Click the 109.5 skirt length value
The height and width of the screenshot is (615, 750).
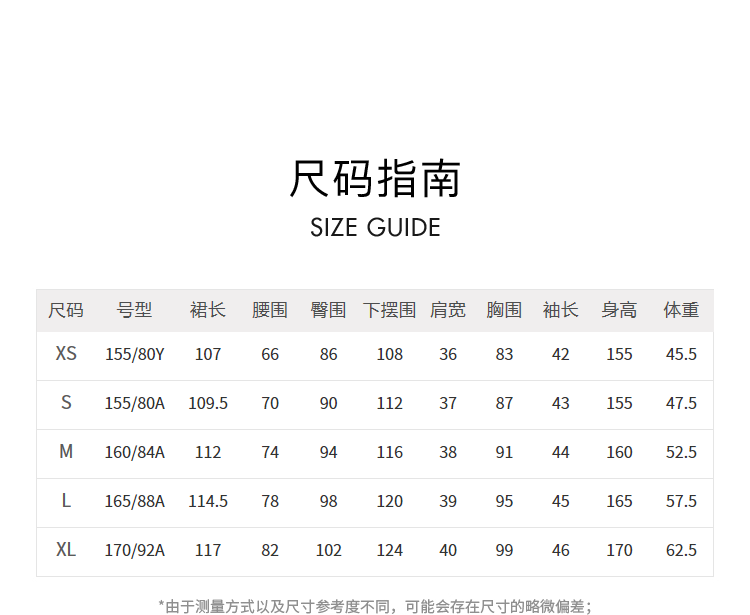click(208, 403)
